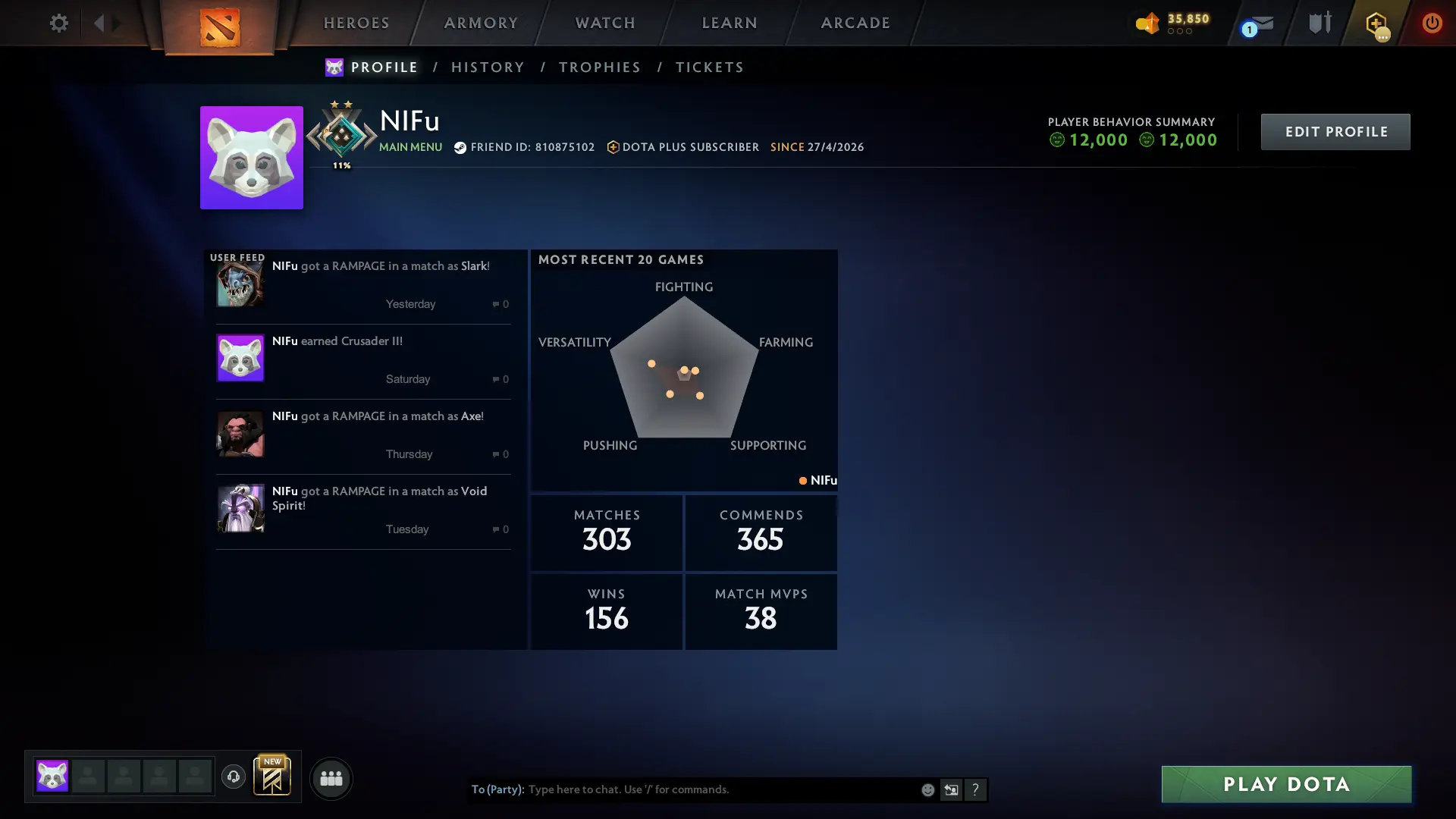Open the party finder group icon

point(331,778)
